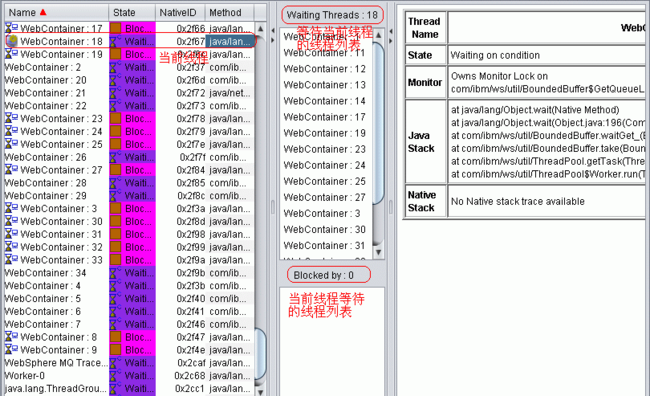Click the hourglass icon beside WebContainer : 19
This screenshot has width=650, height=396.
click(11, 54)
